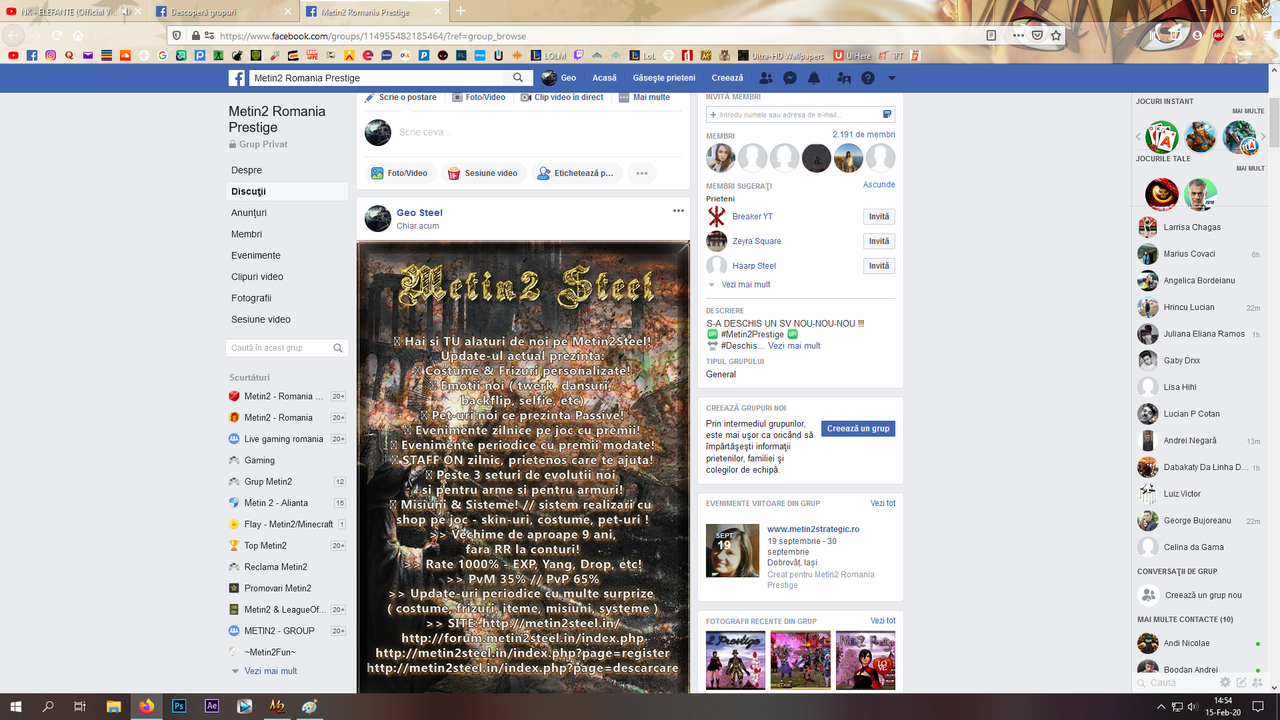The image size is (1280, 720).
Task: Click Ascunde to hide suggested members
Action: (x=879, y=185)
